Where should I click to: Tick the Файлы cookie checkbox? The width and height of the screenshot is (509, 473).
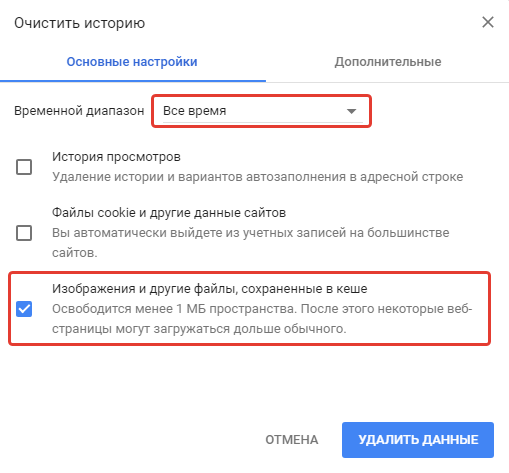[x=24, y=233]
